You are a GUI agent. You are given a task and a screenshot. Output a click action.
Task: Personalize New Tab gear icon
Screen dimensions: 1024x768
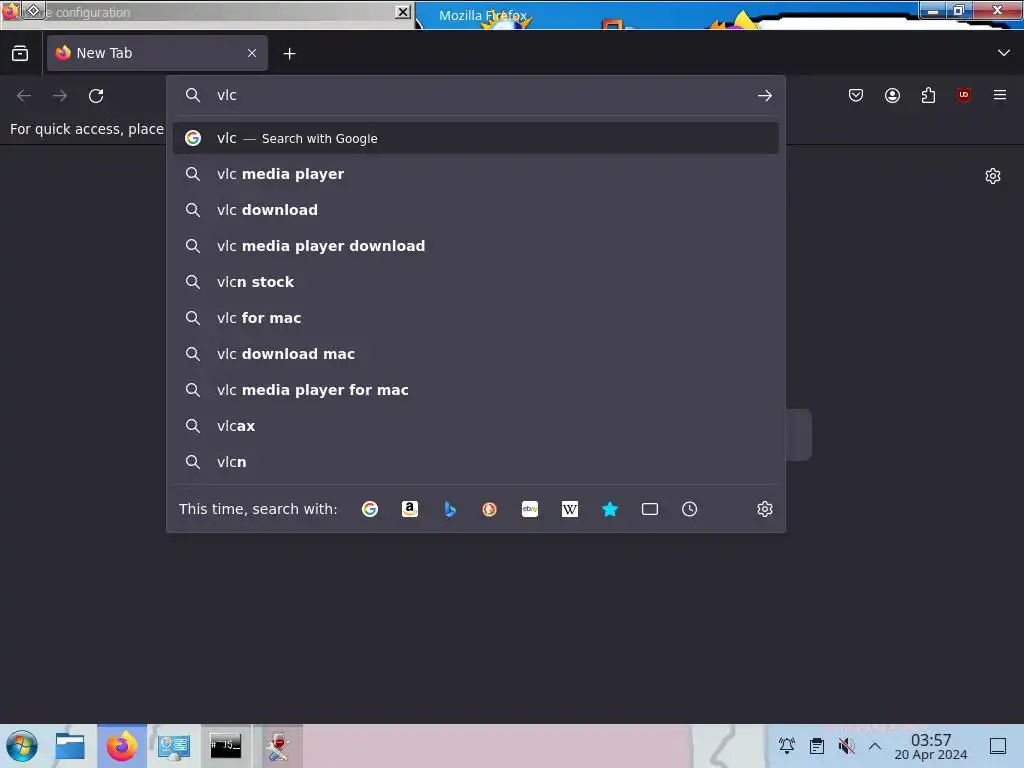pyautogui.click(x=993, y=176)
